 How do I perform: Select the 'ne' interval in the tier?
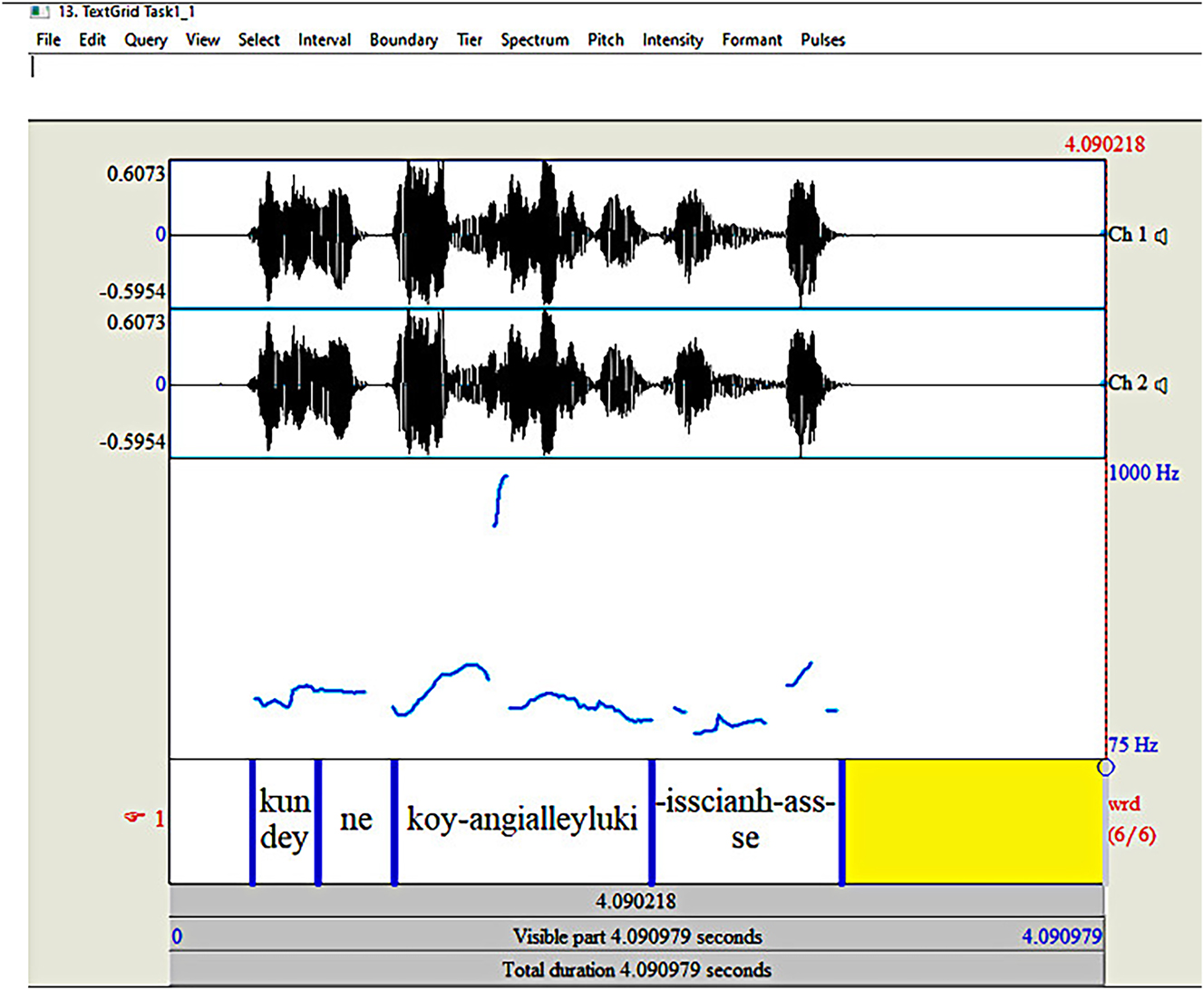pyautogui.click(x=355, y=821)
